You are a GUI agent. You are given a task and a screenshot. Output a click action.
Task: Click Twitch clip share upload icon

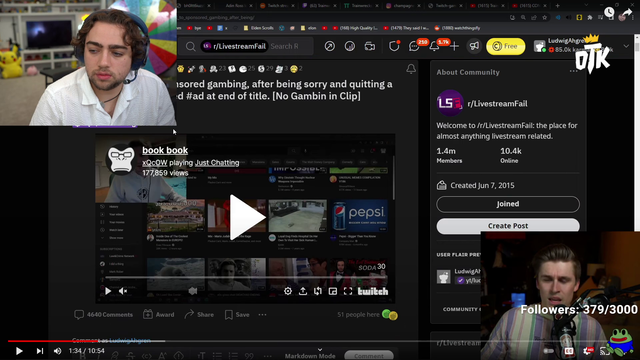tap(303, 291)
